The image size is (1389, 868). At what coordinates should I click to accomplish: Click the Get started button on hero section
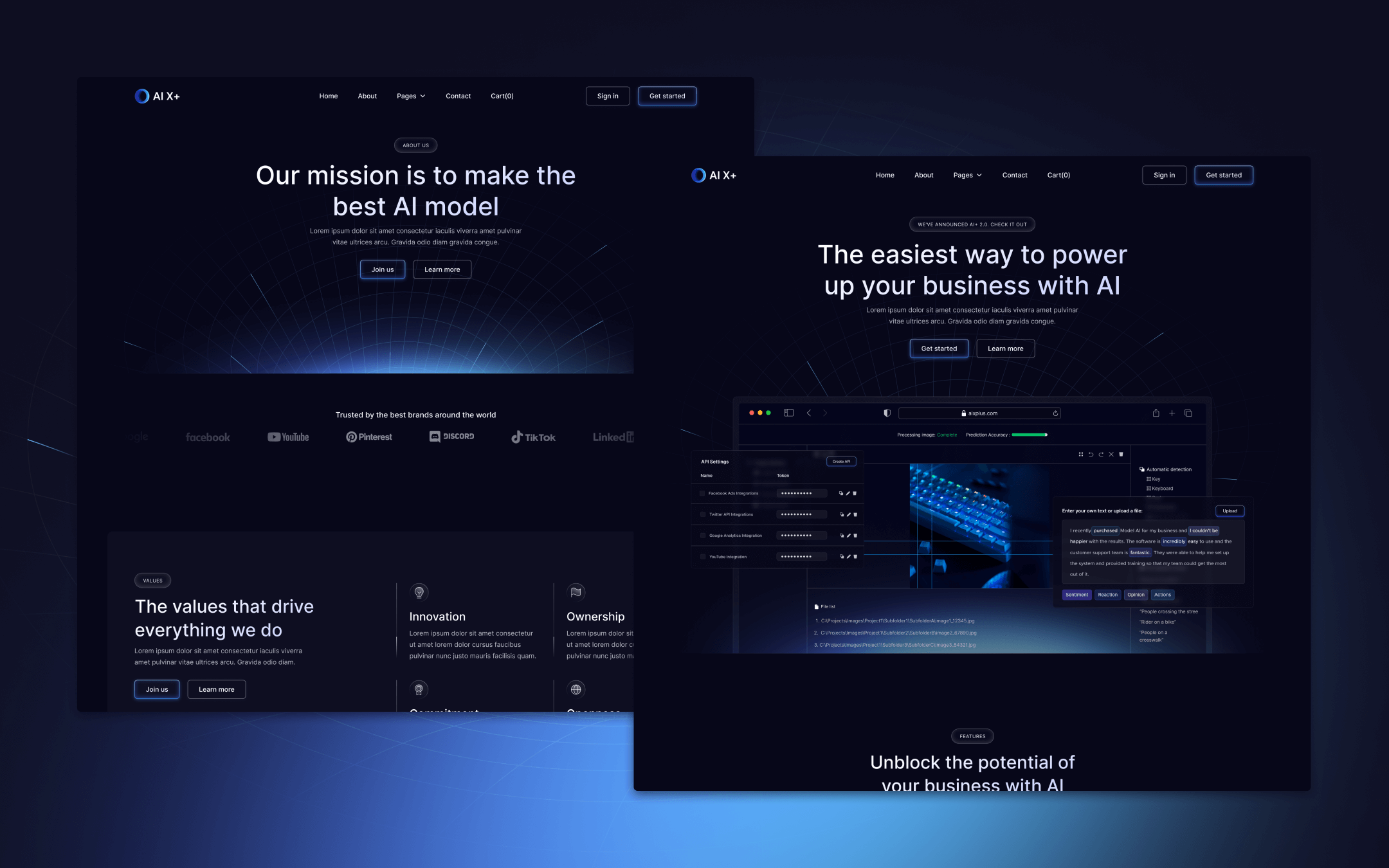tap(939, 348)
